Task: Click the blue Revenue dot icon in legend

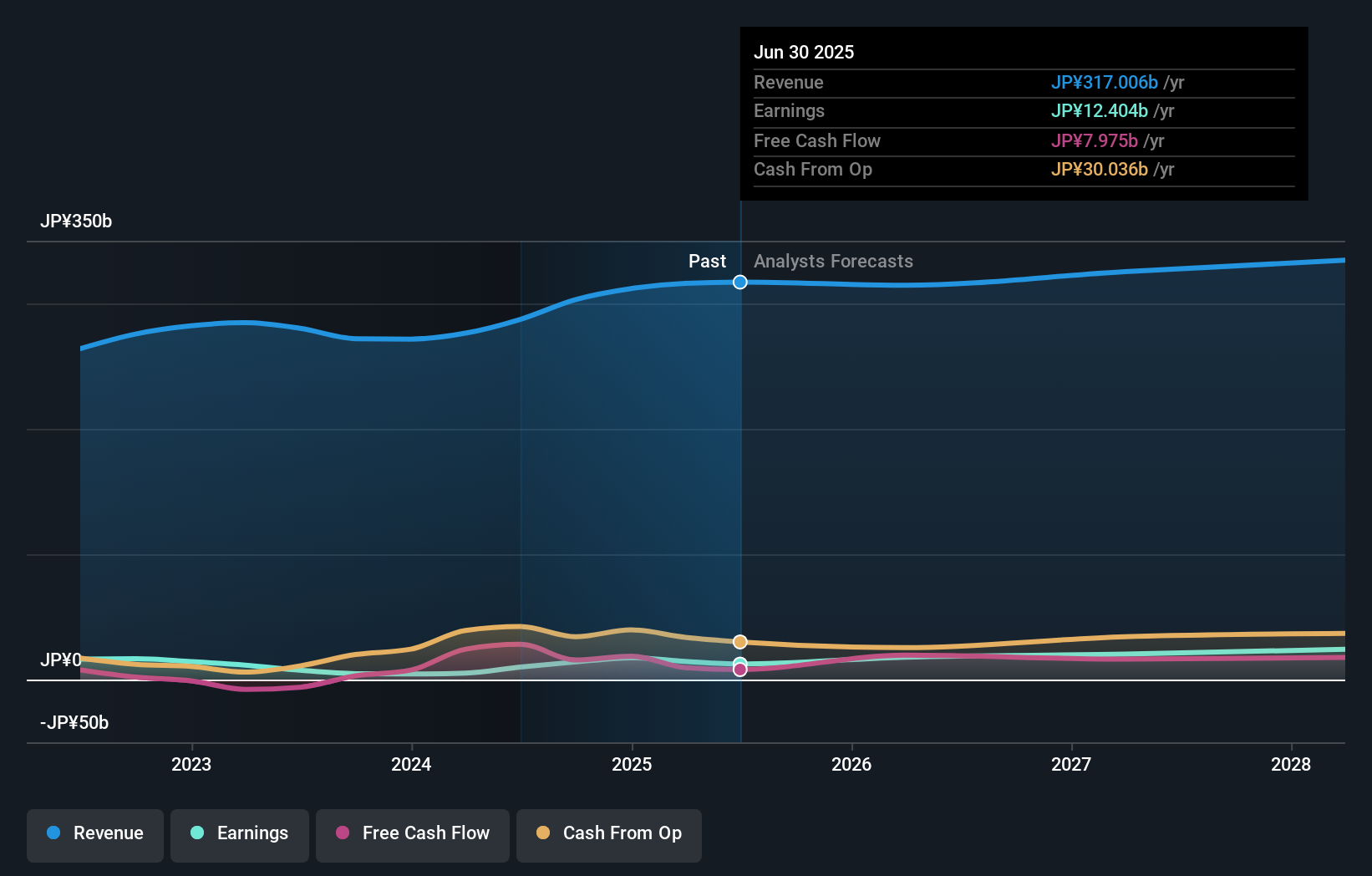Action: pyautogui.click(x=54, y=833)
